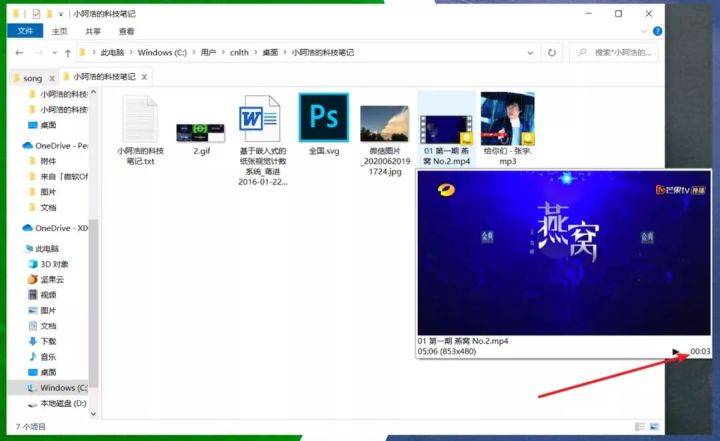Image resolution: width=720 pixels, height=441 pixels.
Task: Click the video preview frame
Action: click(x=564, y=253)
